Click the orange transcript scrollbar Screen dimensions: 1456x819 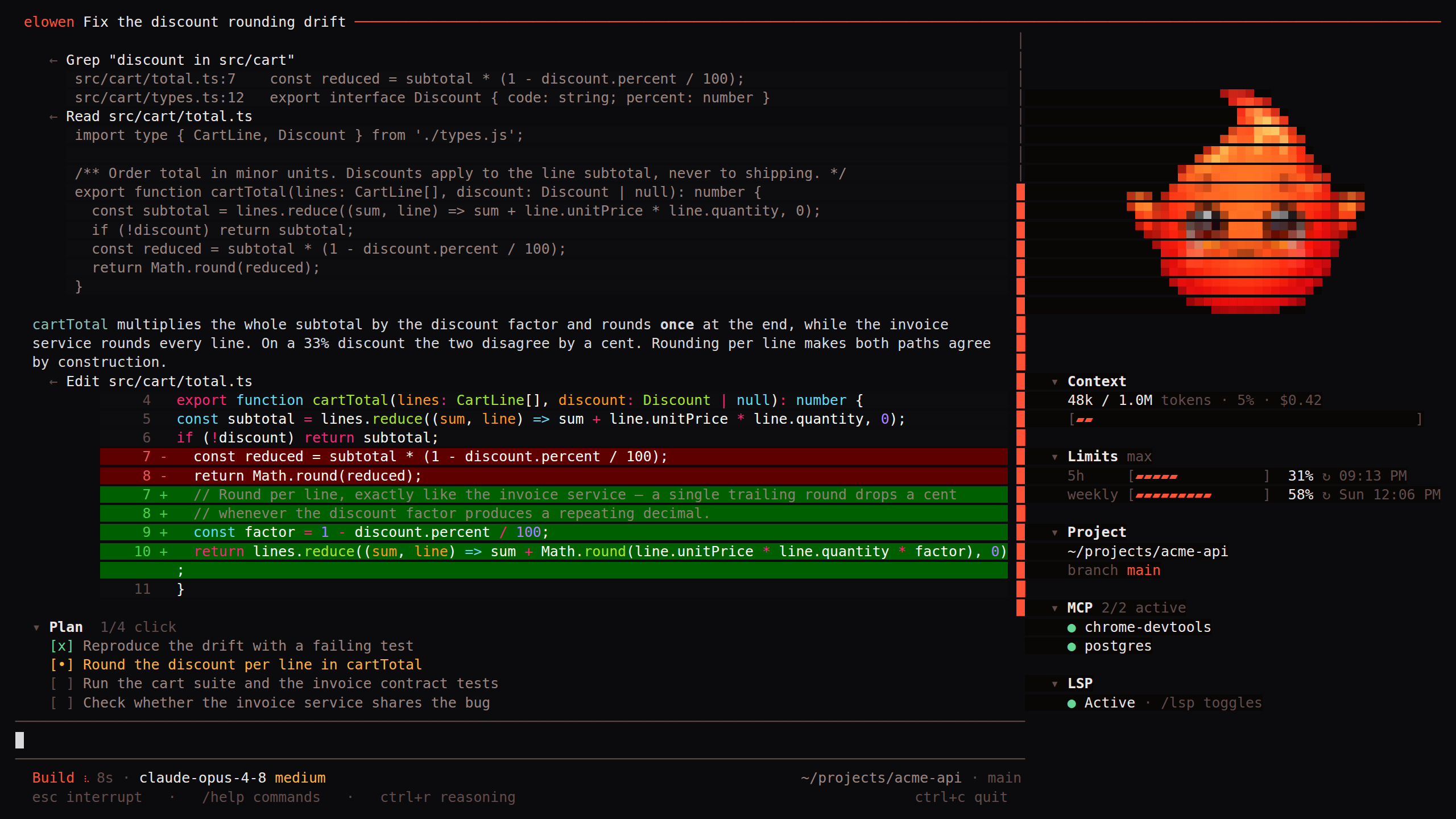[x=1020, y=399]
